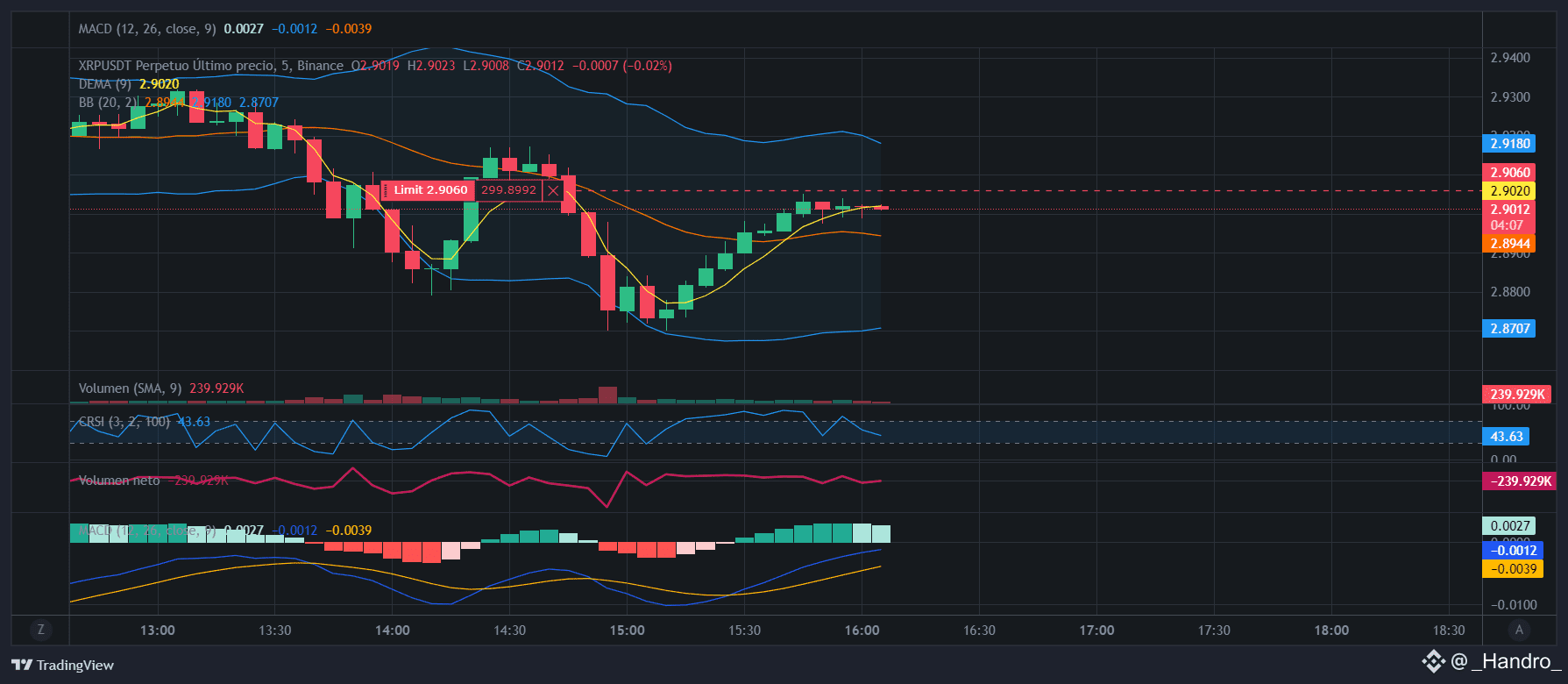Click the 17:30 time axis label
This screenshot has width=1568, height=684.
tap(1215, 631)
